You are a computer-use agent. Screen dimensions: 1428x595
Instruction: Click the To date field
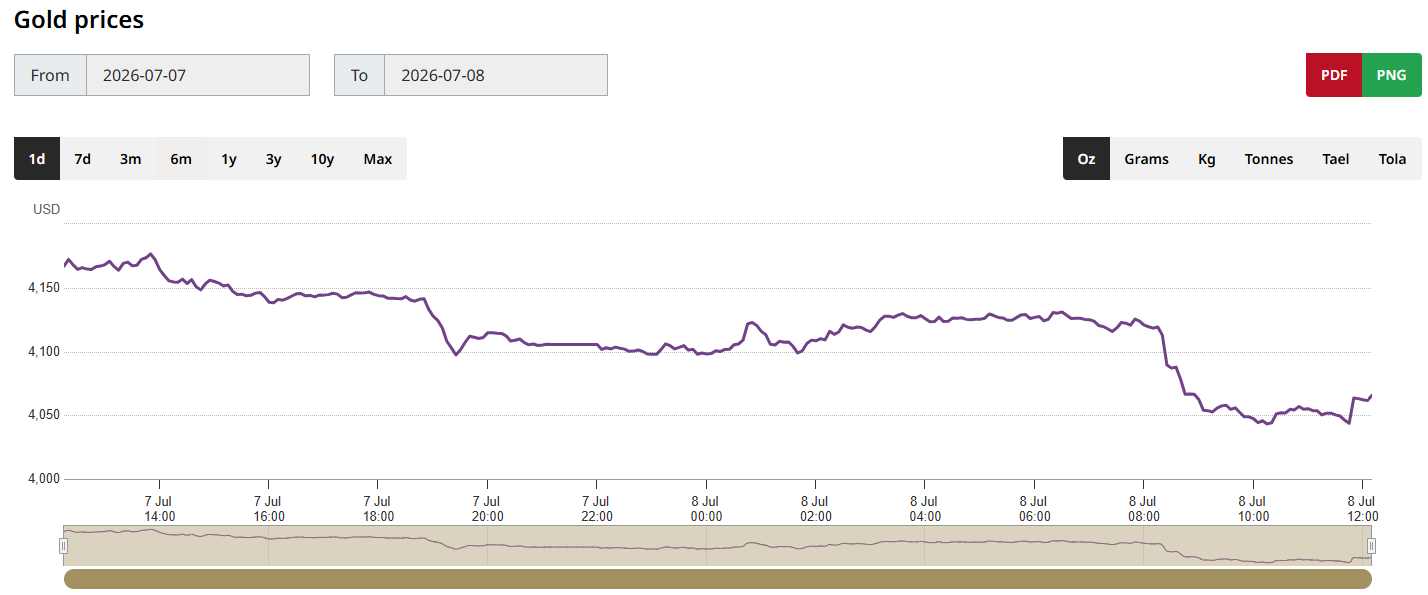[x=496, y=75]
